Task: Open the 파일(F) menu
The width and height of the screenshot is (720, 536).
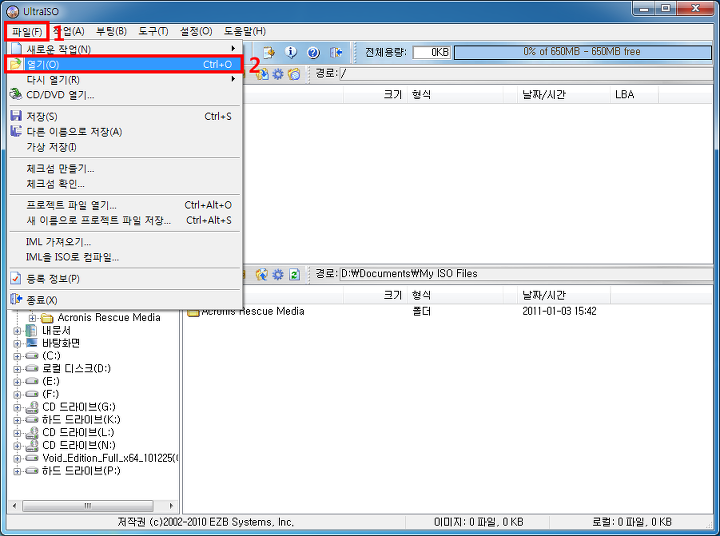Action: click(27, 31)
